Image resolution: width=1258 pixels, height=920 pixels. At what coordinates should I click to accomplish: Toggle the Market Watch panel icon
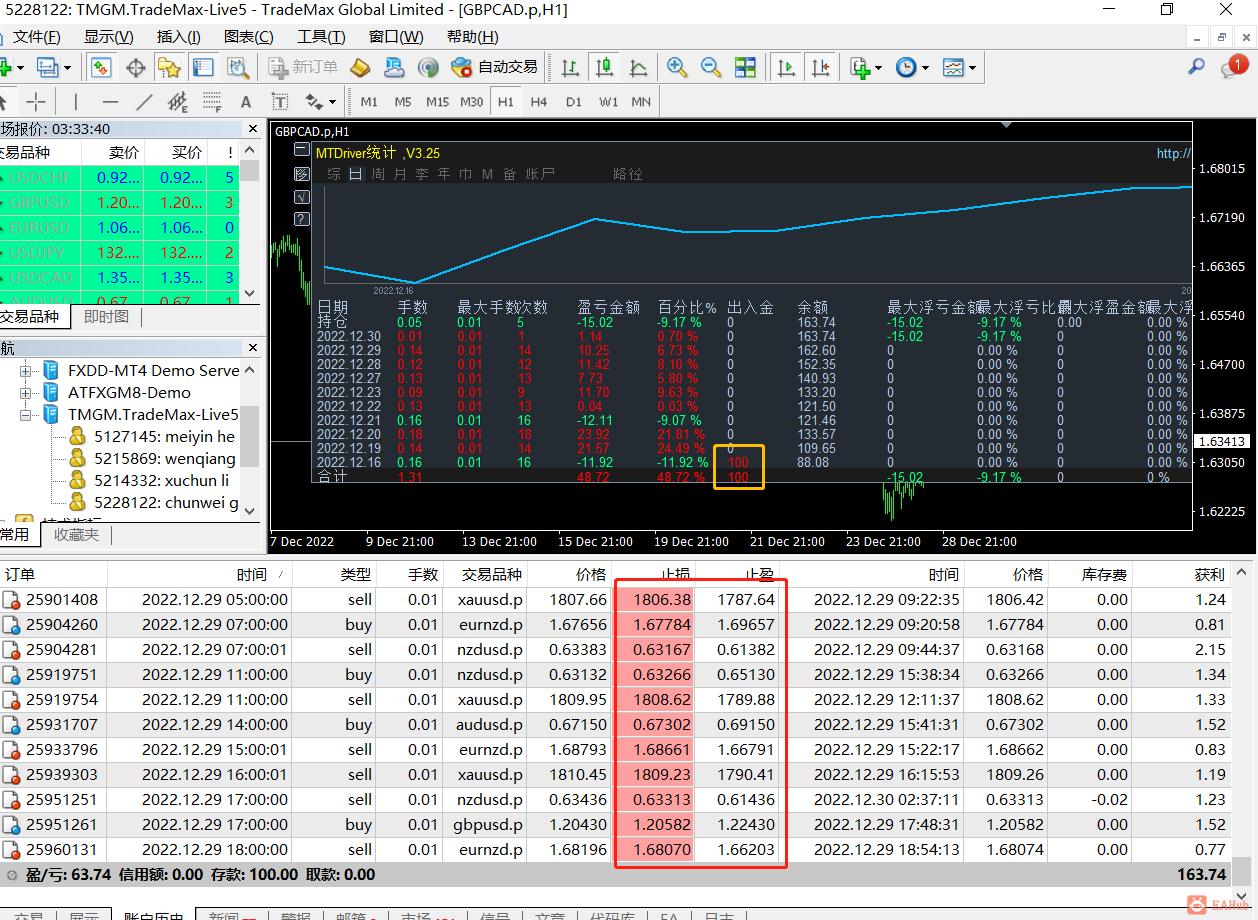(101, 68)
